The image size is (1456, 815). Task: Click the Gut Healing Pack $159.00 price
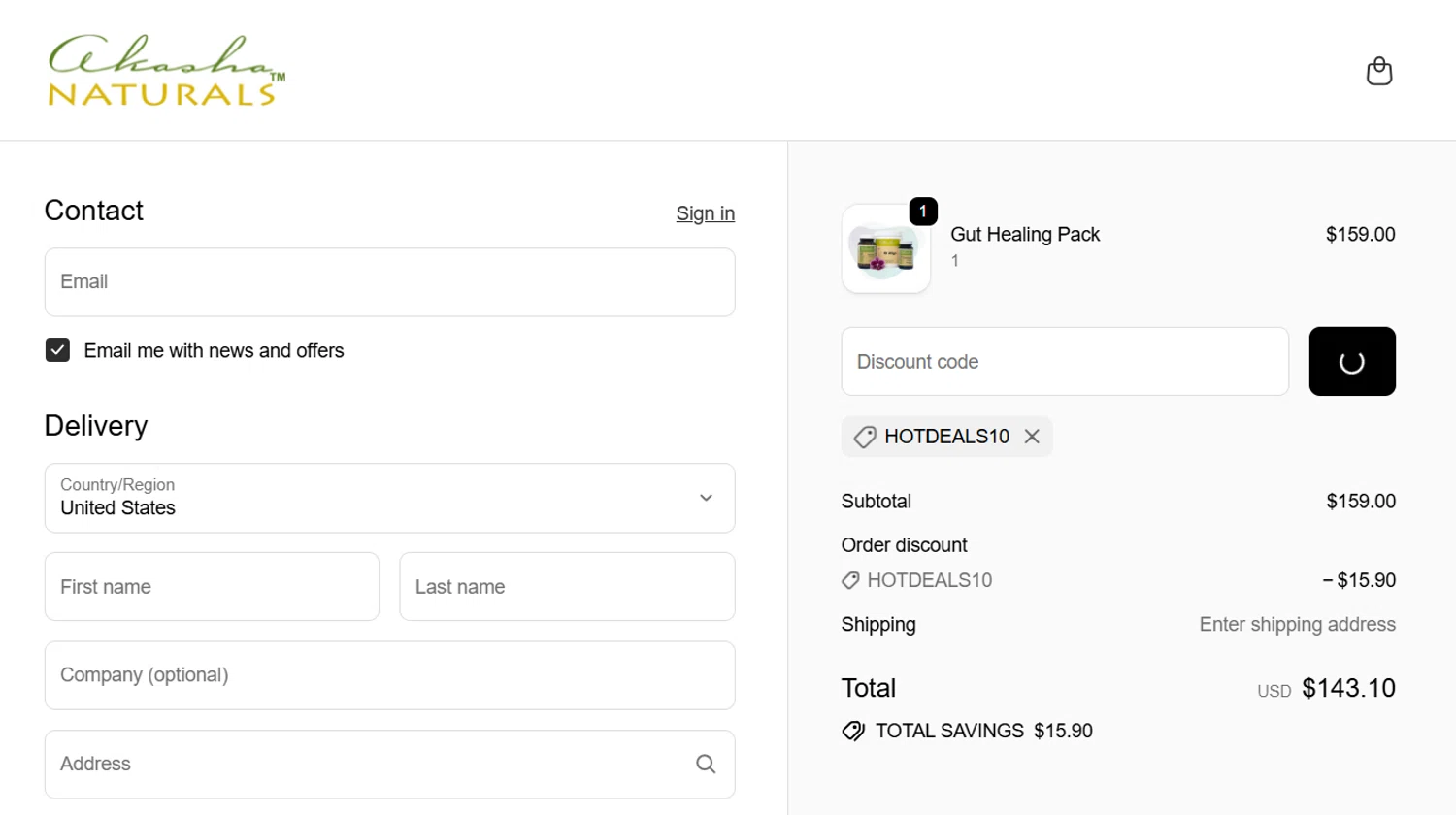[x=1360, y=235]
